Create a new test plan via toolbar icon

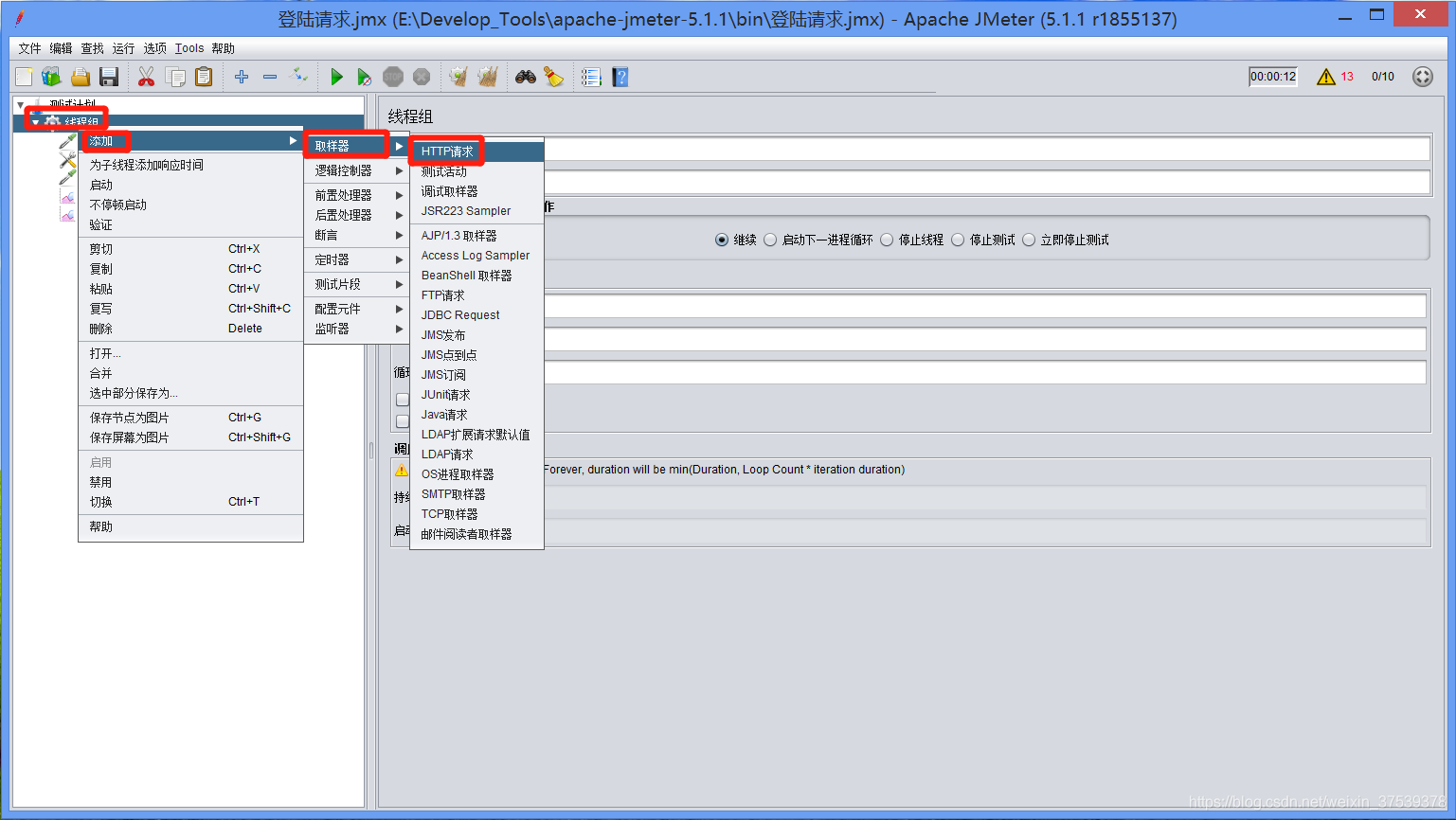(x=24, y=77)
